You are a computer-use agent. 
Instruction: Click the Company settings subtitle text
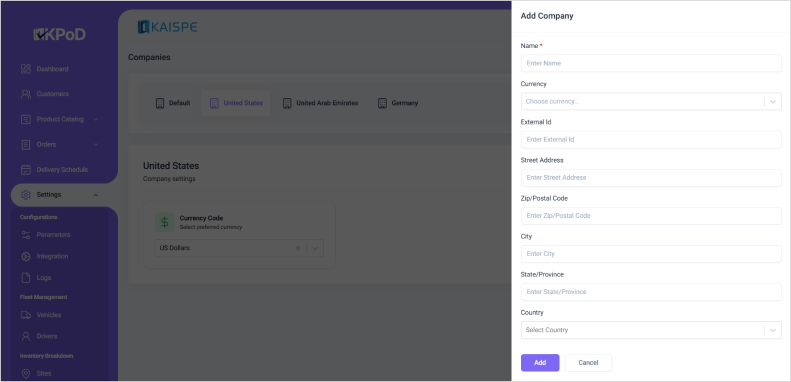(x=169, y=179)
